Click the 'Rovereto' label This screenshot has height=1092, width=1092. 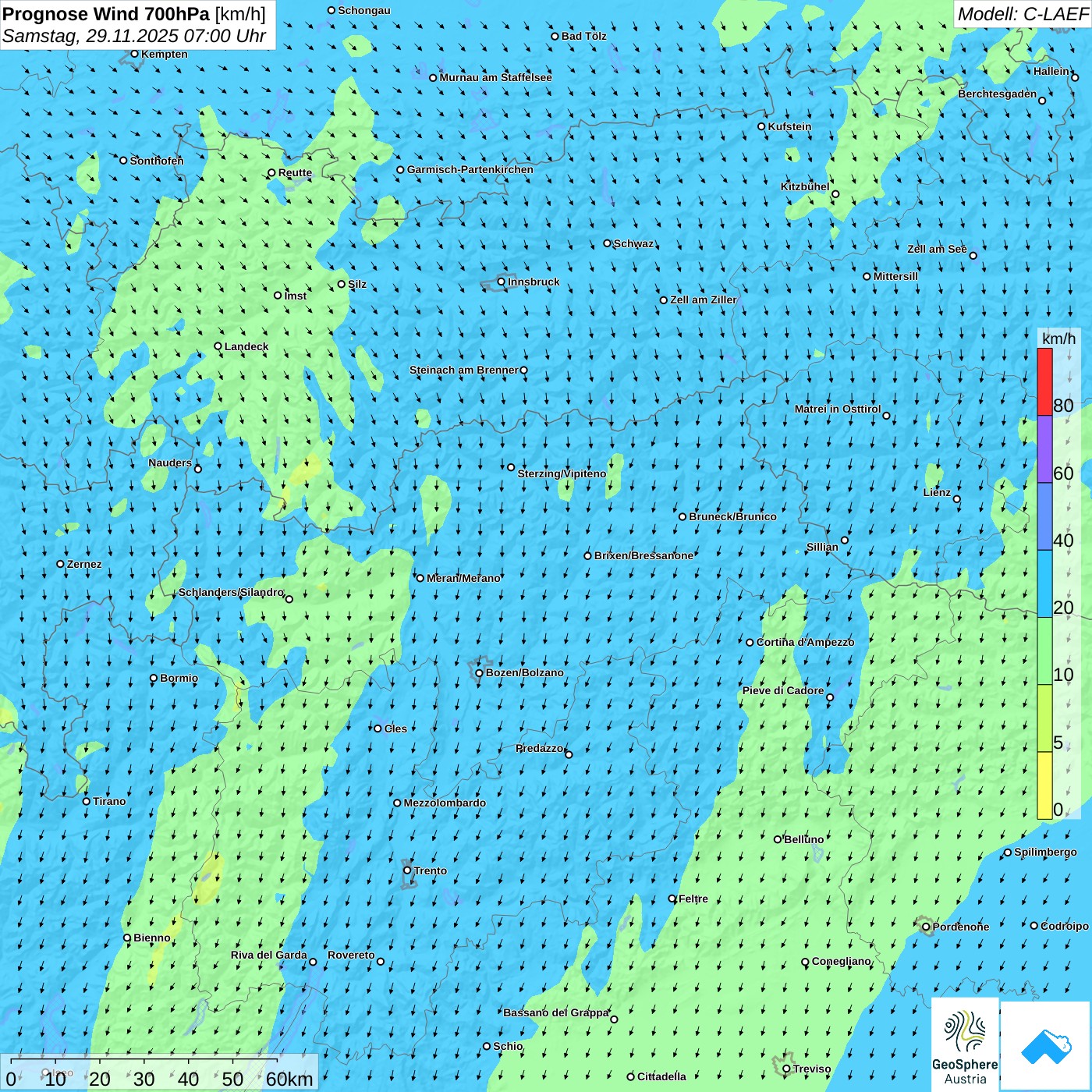click(351, 955)
